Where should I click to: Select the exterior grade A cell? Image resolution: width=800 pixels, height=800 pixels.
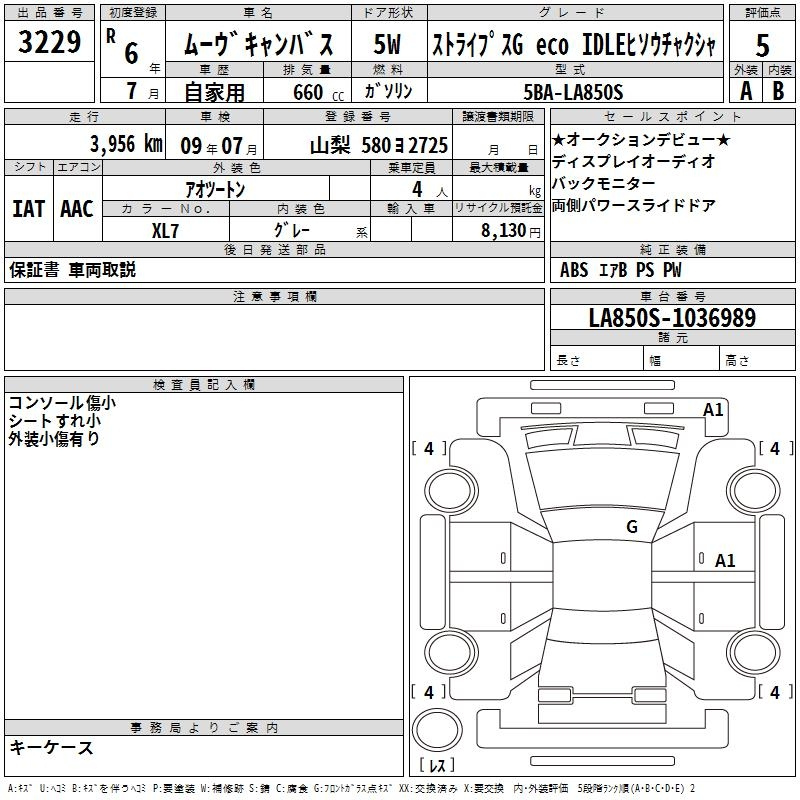(745, 89)
